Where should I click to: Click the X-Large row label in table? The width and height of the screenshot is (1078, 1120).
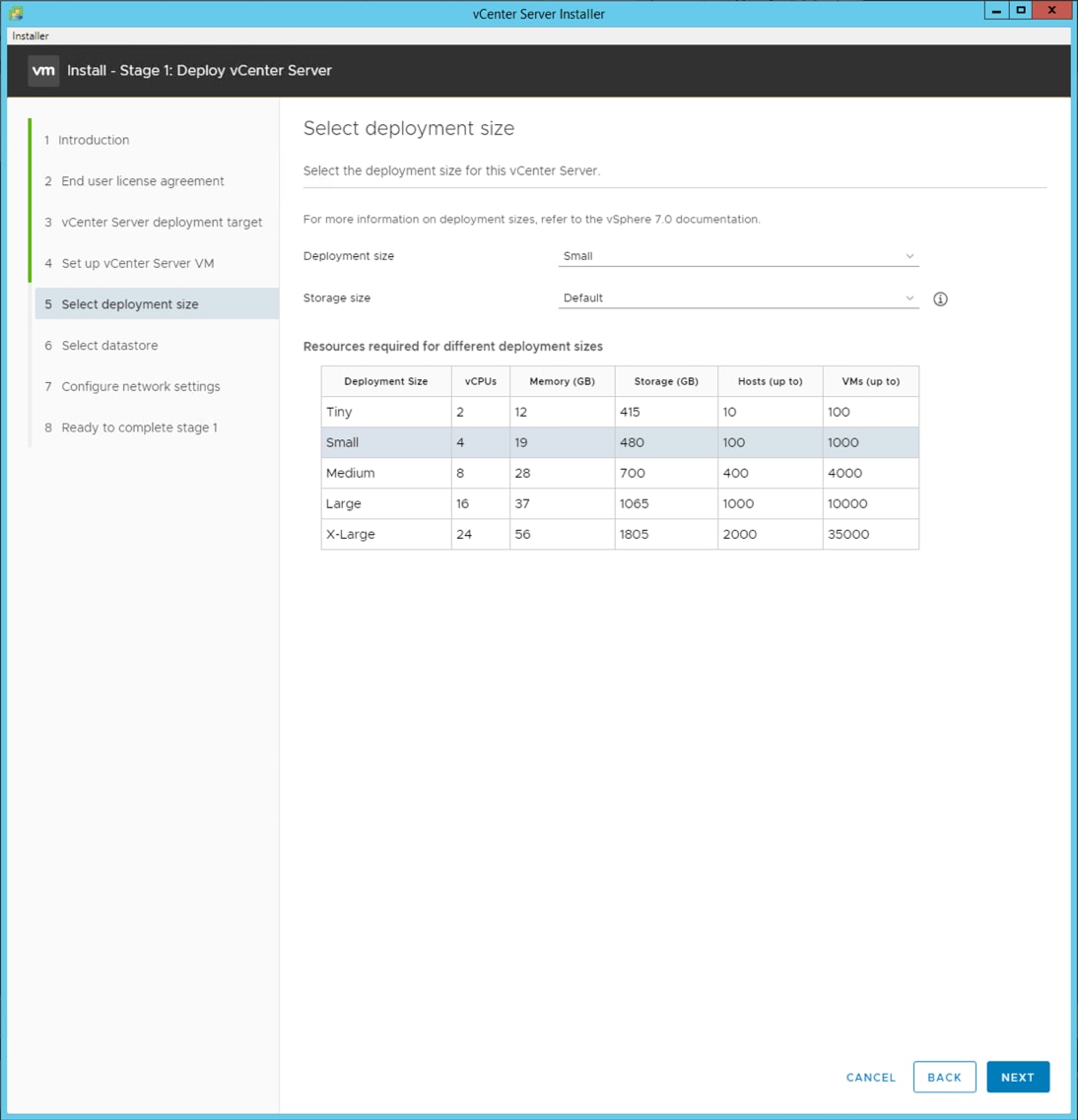[x=350, y=534]
